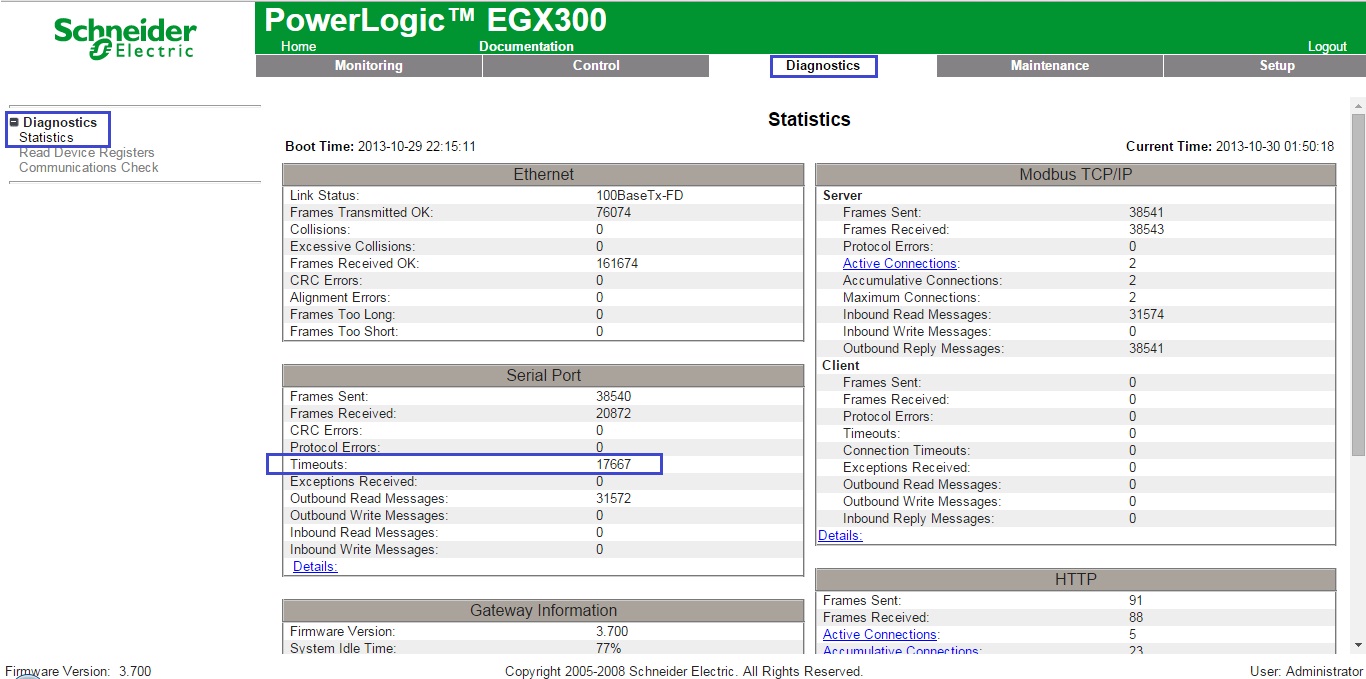Click the Ethernet section header
This screenshot has height=679, width=1366.
[544, 175]
